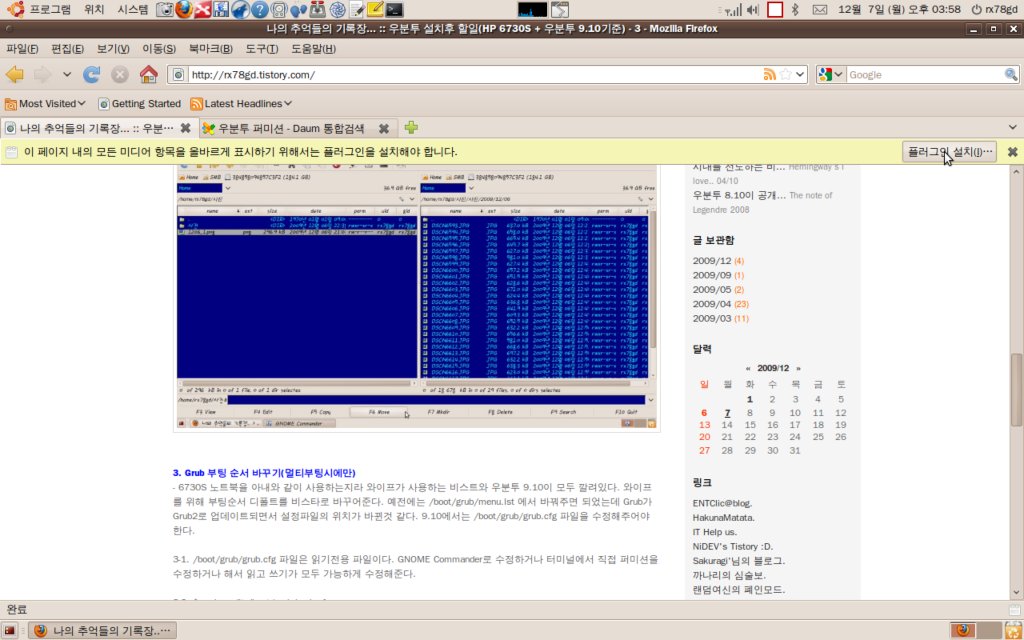Click the GNOME Commander screenshot image
Screen dimensions: 1024x640
(x=417, y=298)
